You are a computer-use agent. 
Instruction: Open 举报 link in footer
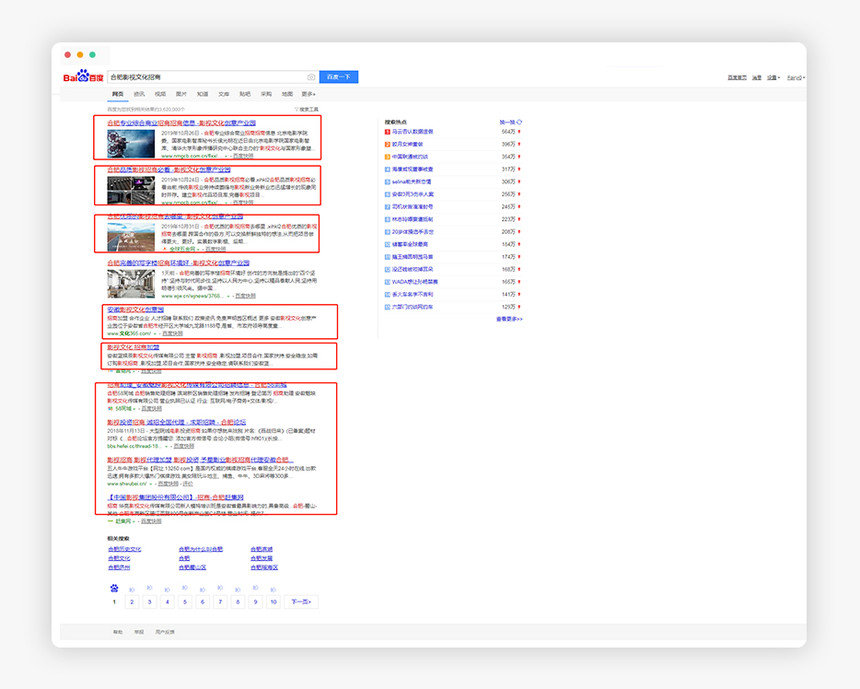point(139,632)
